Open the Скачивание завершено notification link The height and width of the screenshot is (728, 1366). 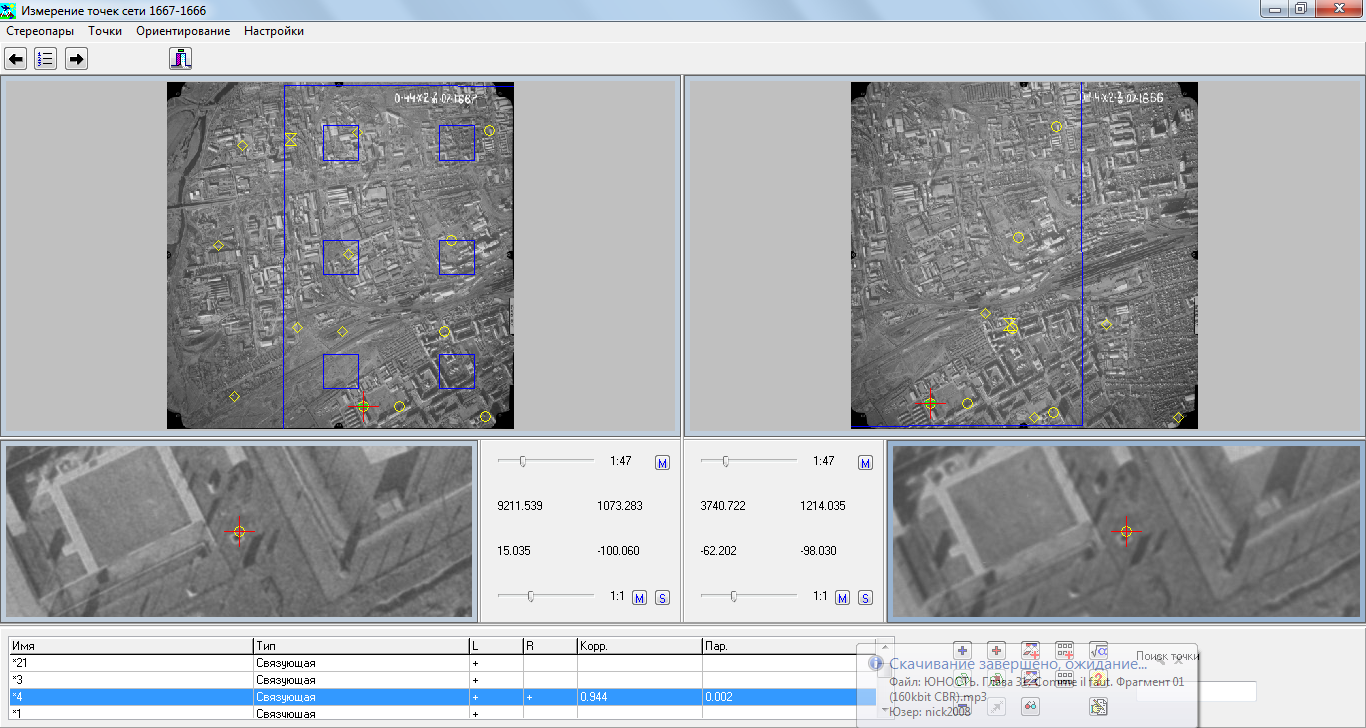click(1018, 664)
